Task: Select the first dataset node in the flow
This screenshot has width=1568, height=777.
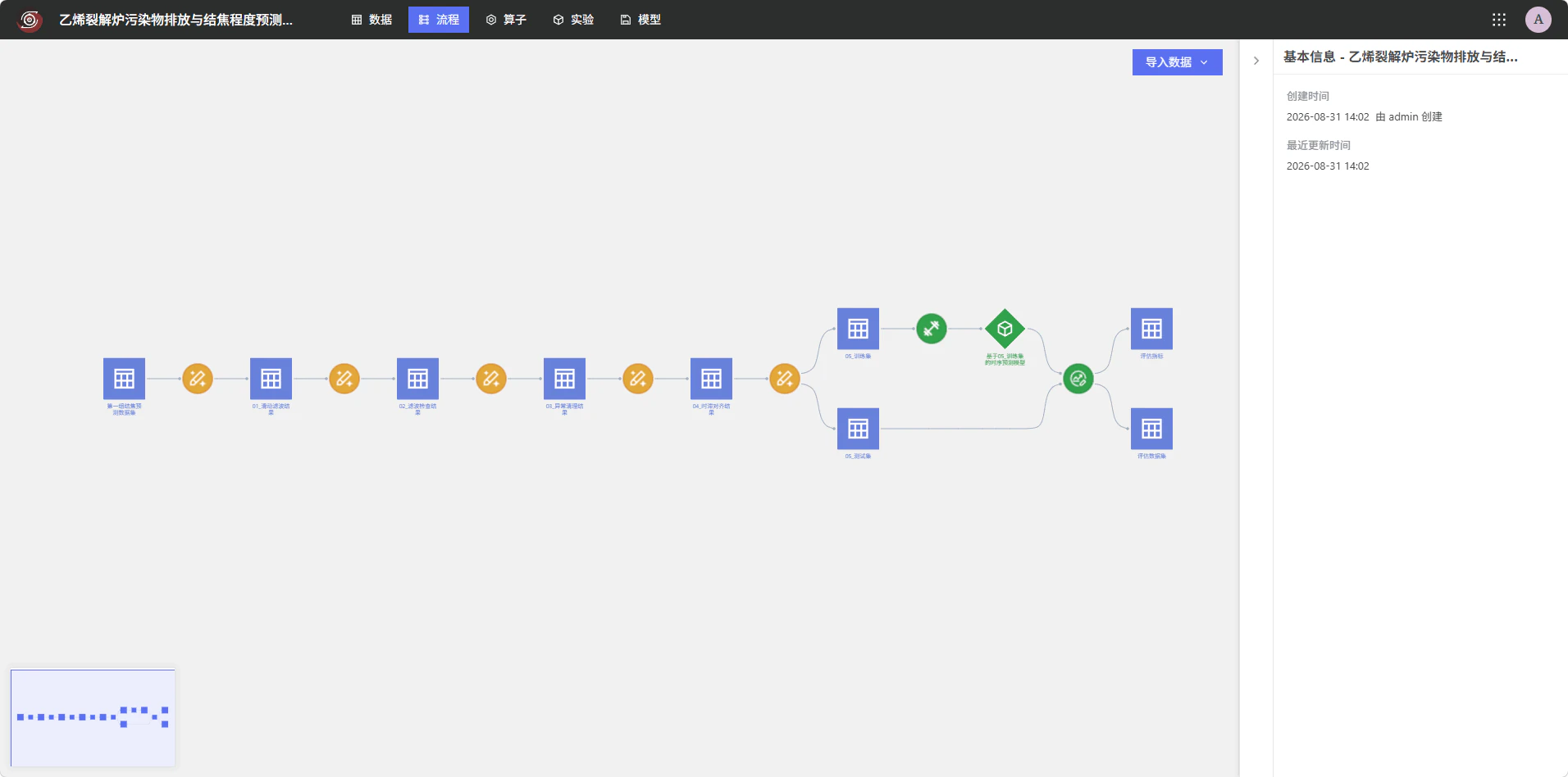Action: click(124, 379)
